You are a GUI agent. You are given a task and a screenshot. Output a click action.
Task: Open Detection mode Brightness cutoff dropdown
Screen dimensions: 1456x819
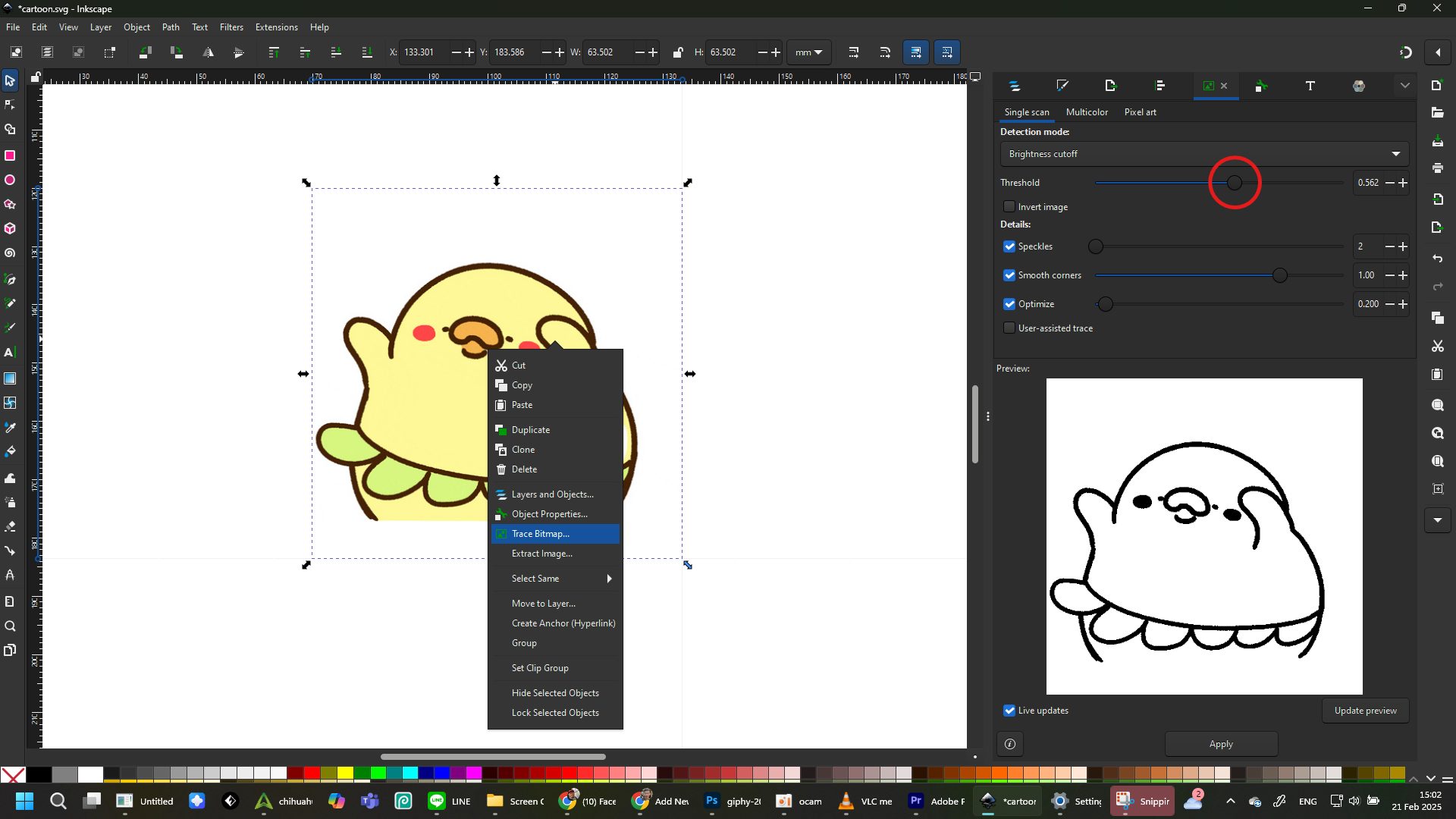tap(1204, 154)
